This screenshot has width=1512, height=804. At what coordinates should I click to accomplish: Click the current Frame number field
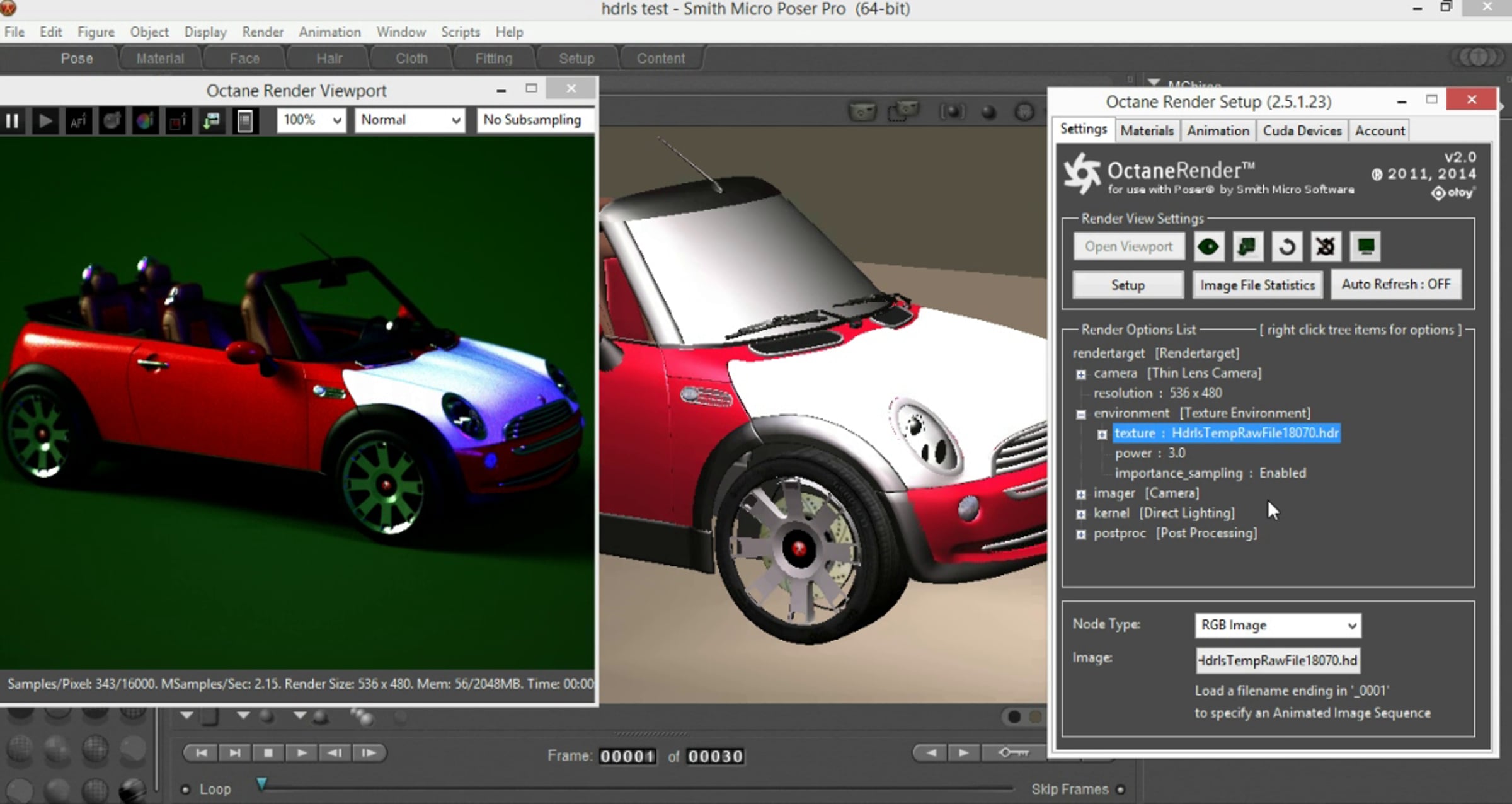pyautogui.click(x=627, y=756)
